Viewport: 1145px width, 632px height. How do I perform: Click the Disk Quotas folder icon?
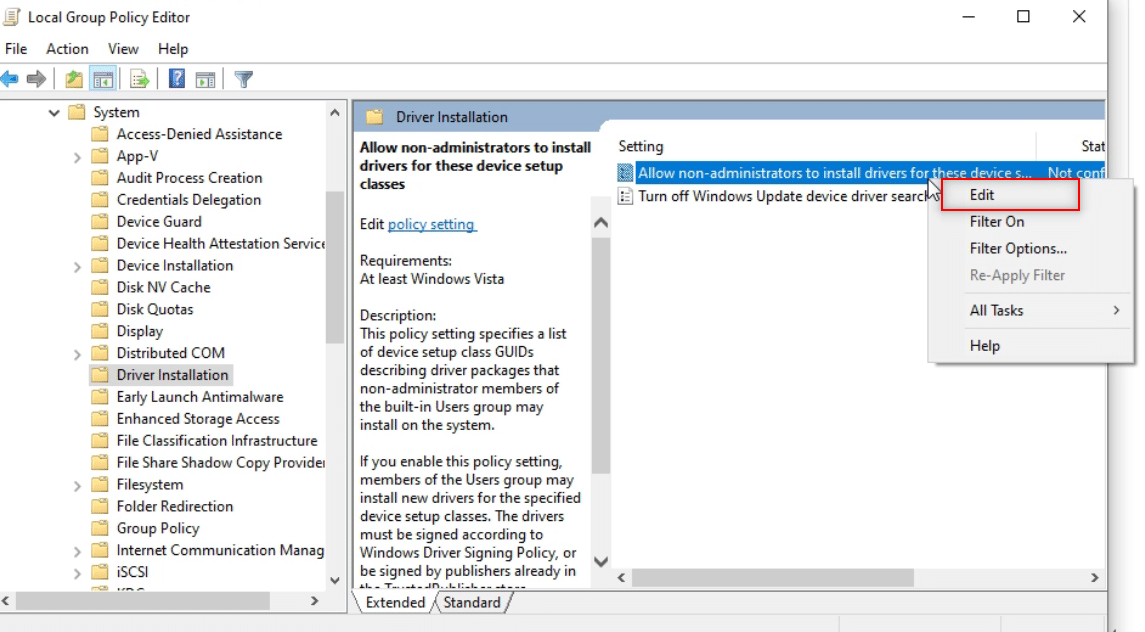99,309
